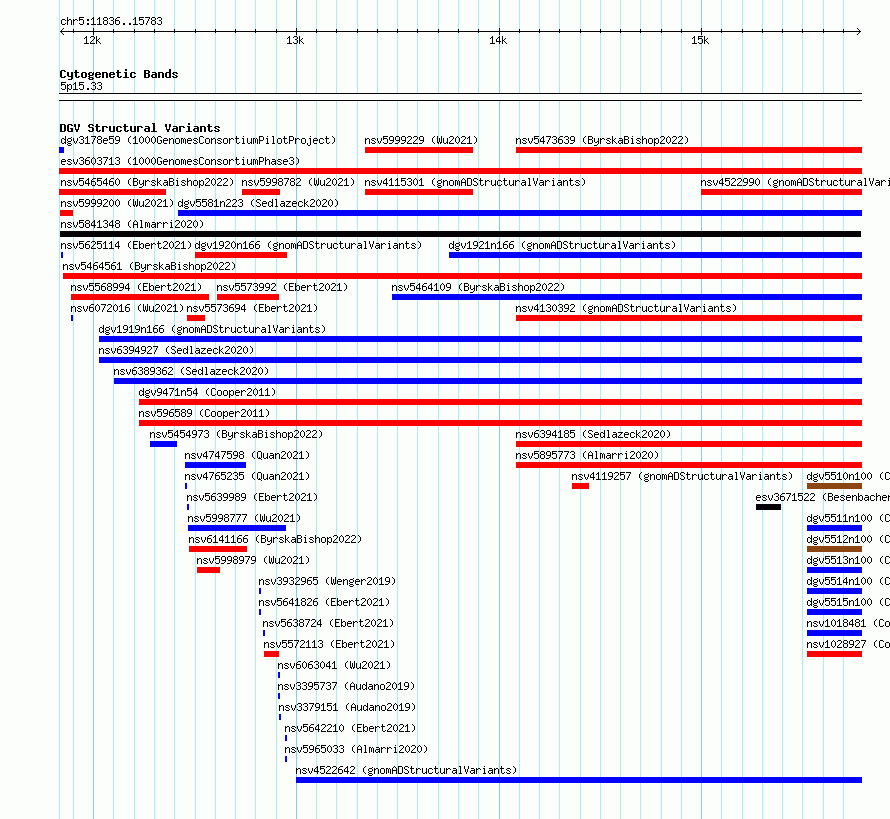Click nsv6072016 (Wu2021) label

[127, 308]
